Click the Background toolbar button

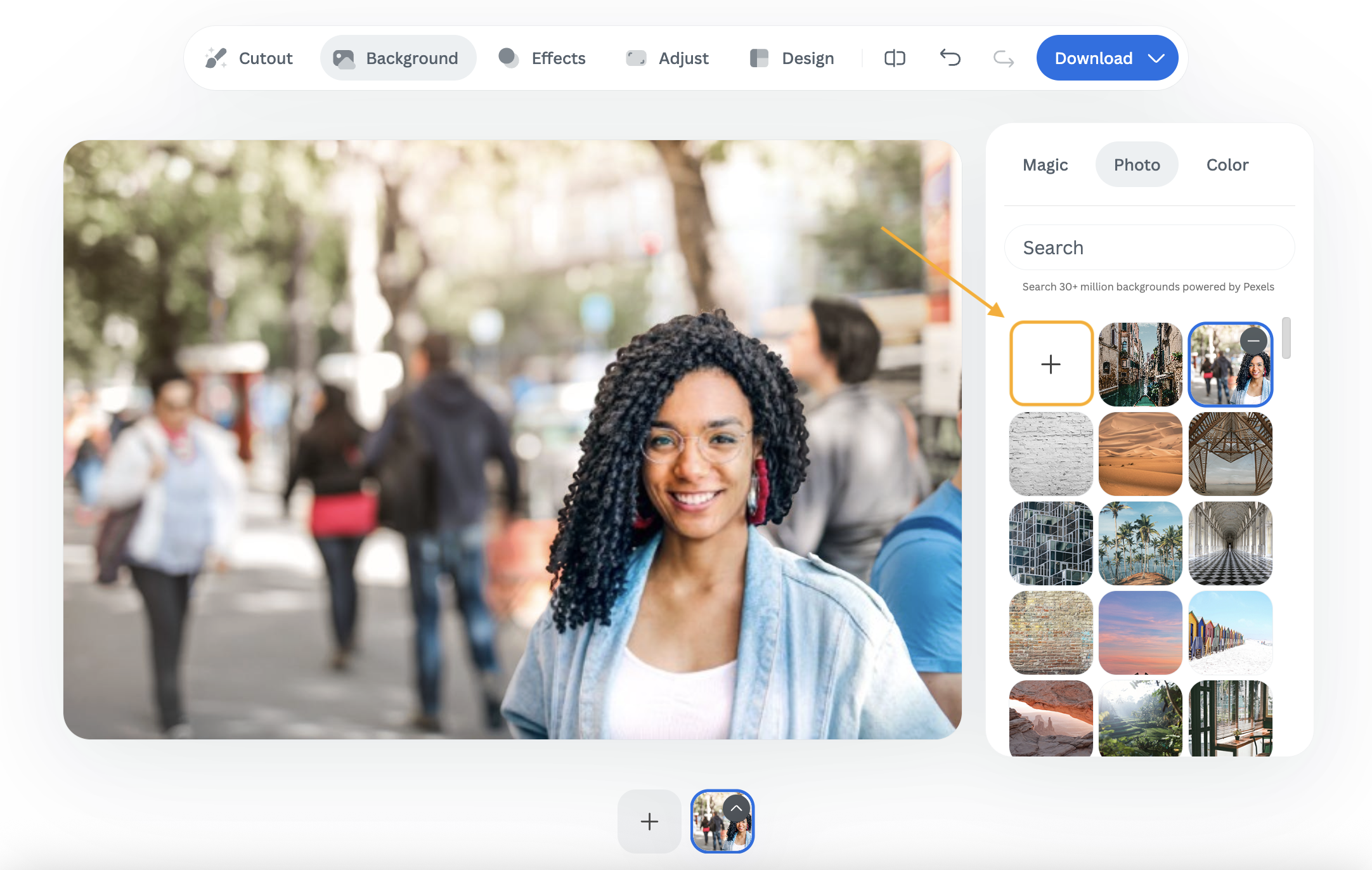(x=398, y=58)
